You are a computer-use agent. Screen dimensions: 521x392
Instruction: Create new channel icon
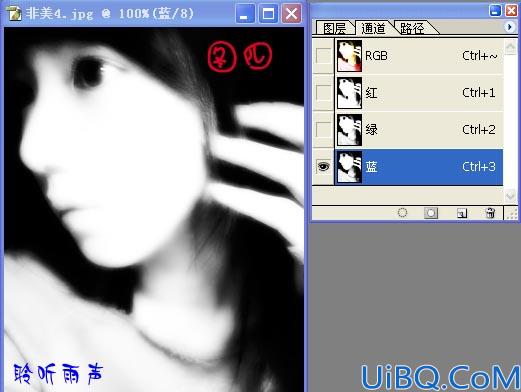tap(462, 213)
